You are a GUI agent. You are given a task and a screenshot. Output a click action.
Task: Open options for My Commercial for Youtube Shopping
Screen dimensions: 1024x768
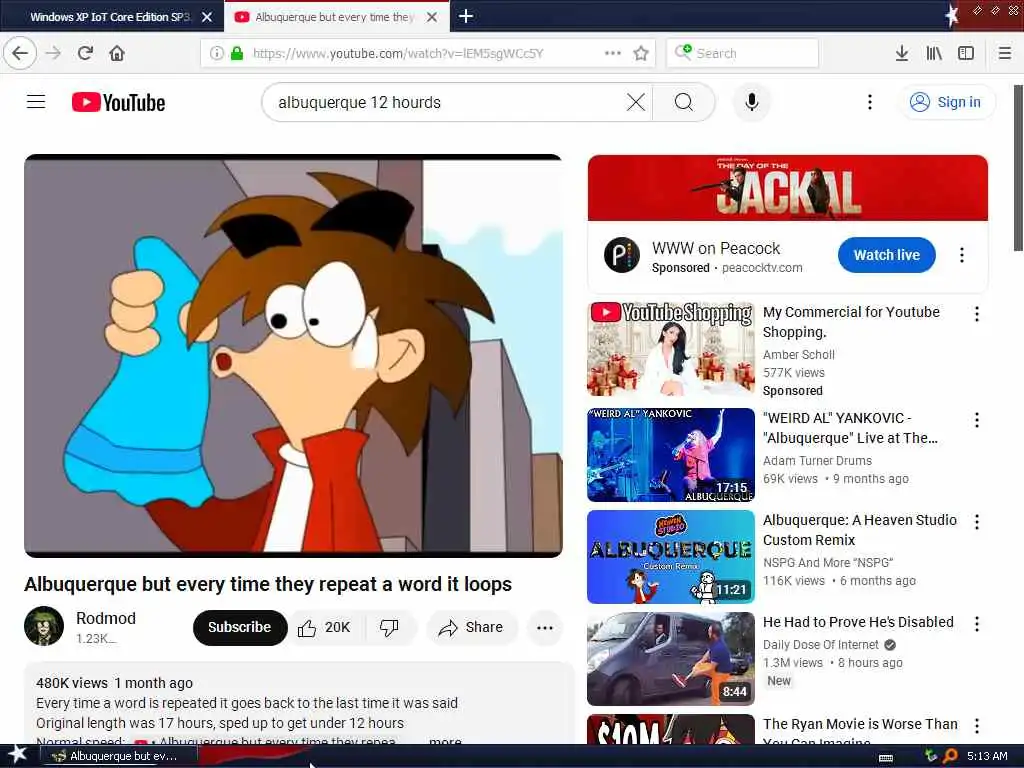[x=976, y=314]
